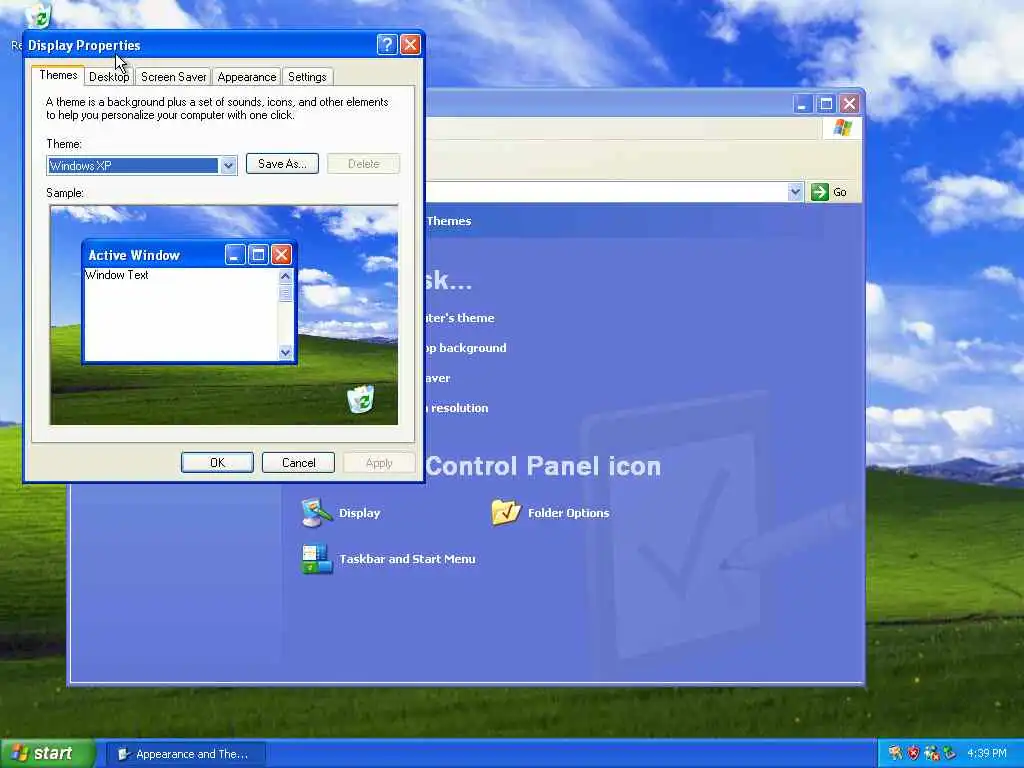Click the Cancel button
Screen dimensions: 1024x768
tap(298, 462)
